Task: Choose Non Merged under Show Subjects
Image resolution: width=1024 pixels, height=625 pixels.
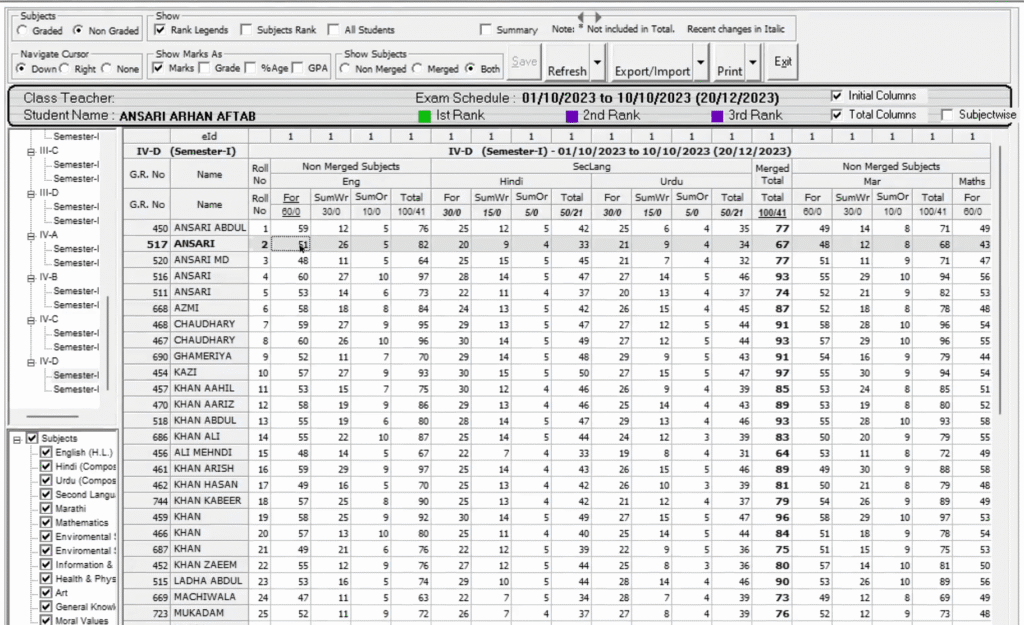Action: coord(344,68)
